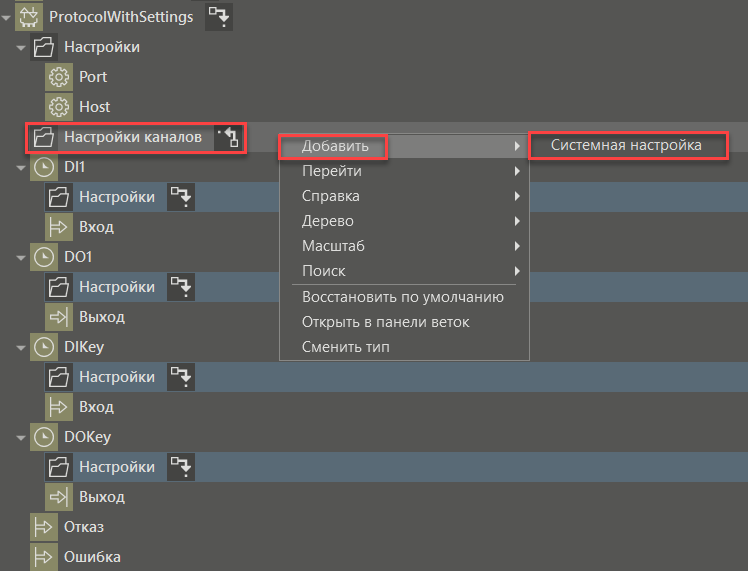Select Настройки label under DI1
Screen dimensions: 748x571
[x=117, y=197]
